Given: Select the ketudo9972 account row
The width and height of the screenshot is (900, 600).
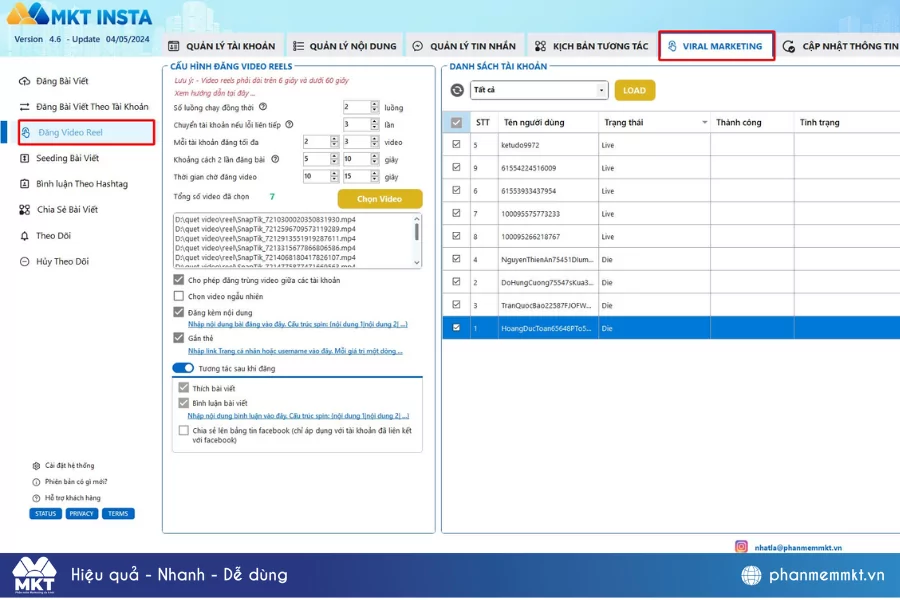Looking at the screenshot, I should (540, 145).
